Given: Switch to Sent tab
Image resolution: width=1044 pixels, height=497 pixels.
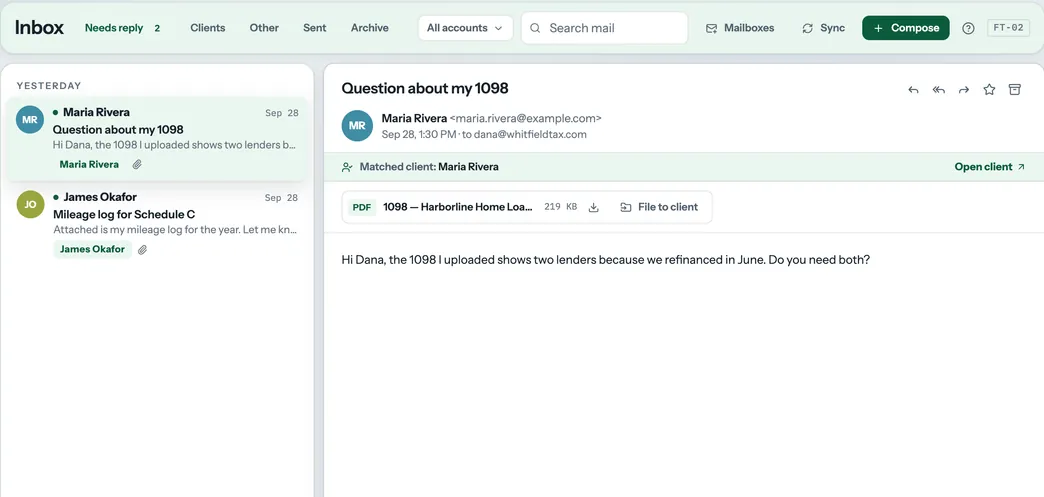Looking at the screenshot, I should (315, 28).
